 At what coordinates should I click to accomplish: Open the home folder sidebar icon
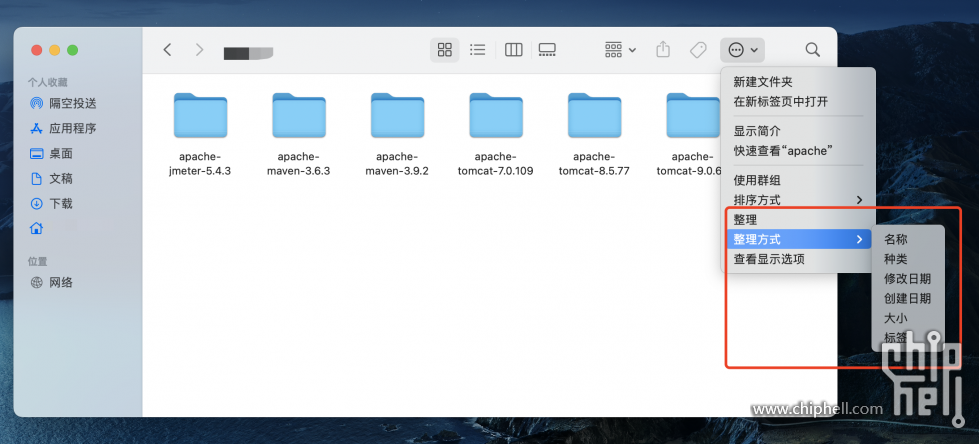click(x=37, y=229)
